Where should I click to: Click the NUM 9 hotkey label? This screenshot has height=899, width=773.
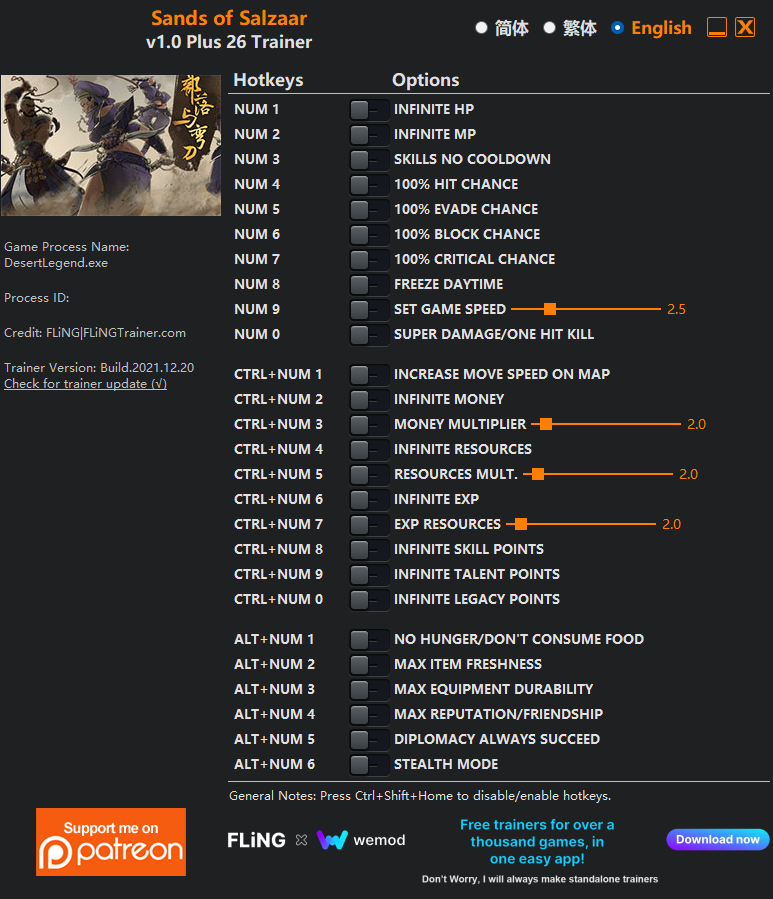[x=256, y=310]
